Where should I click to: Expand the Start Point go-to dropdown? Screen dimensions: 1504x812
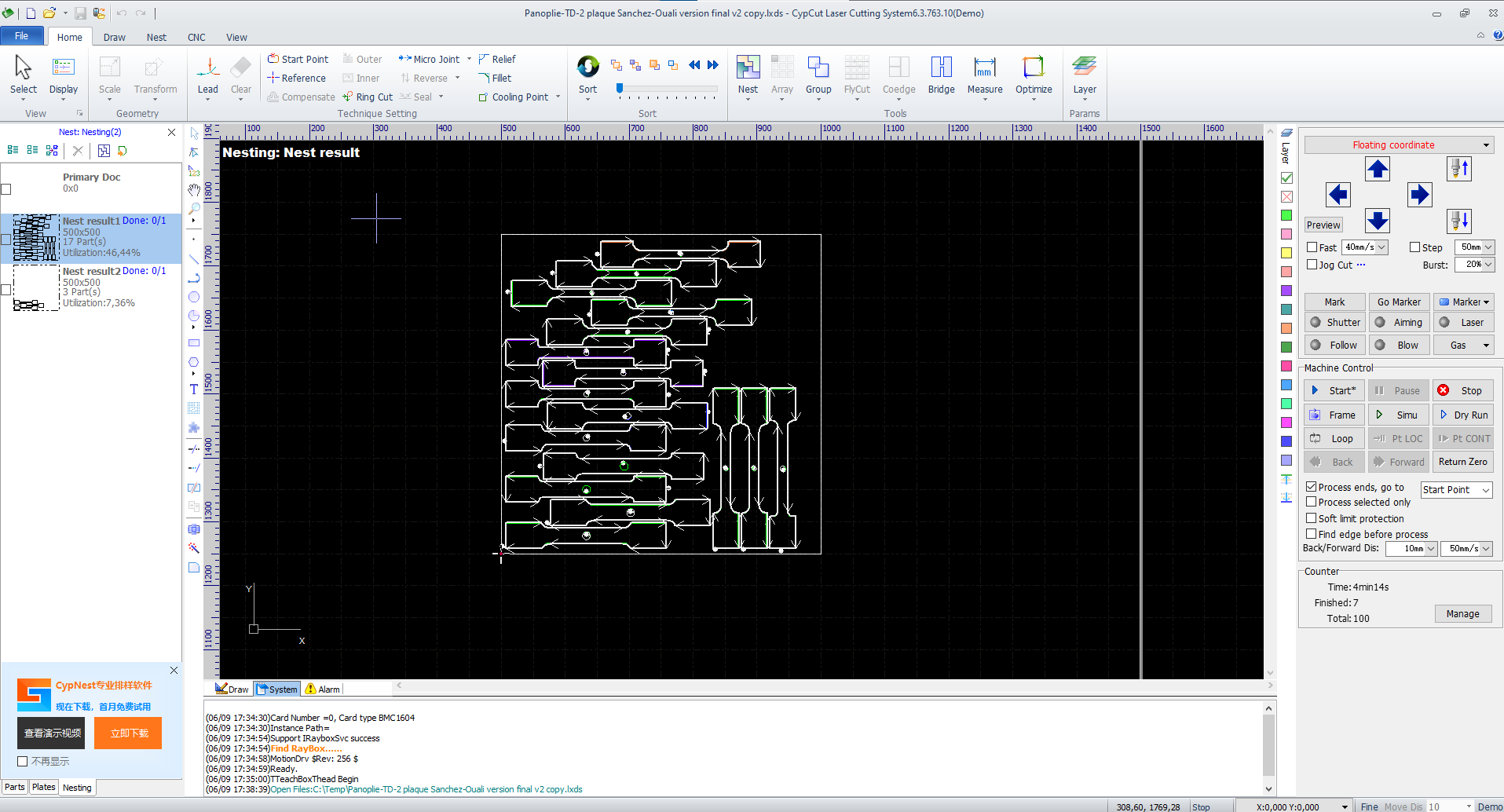1456,489
